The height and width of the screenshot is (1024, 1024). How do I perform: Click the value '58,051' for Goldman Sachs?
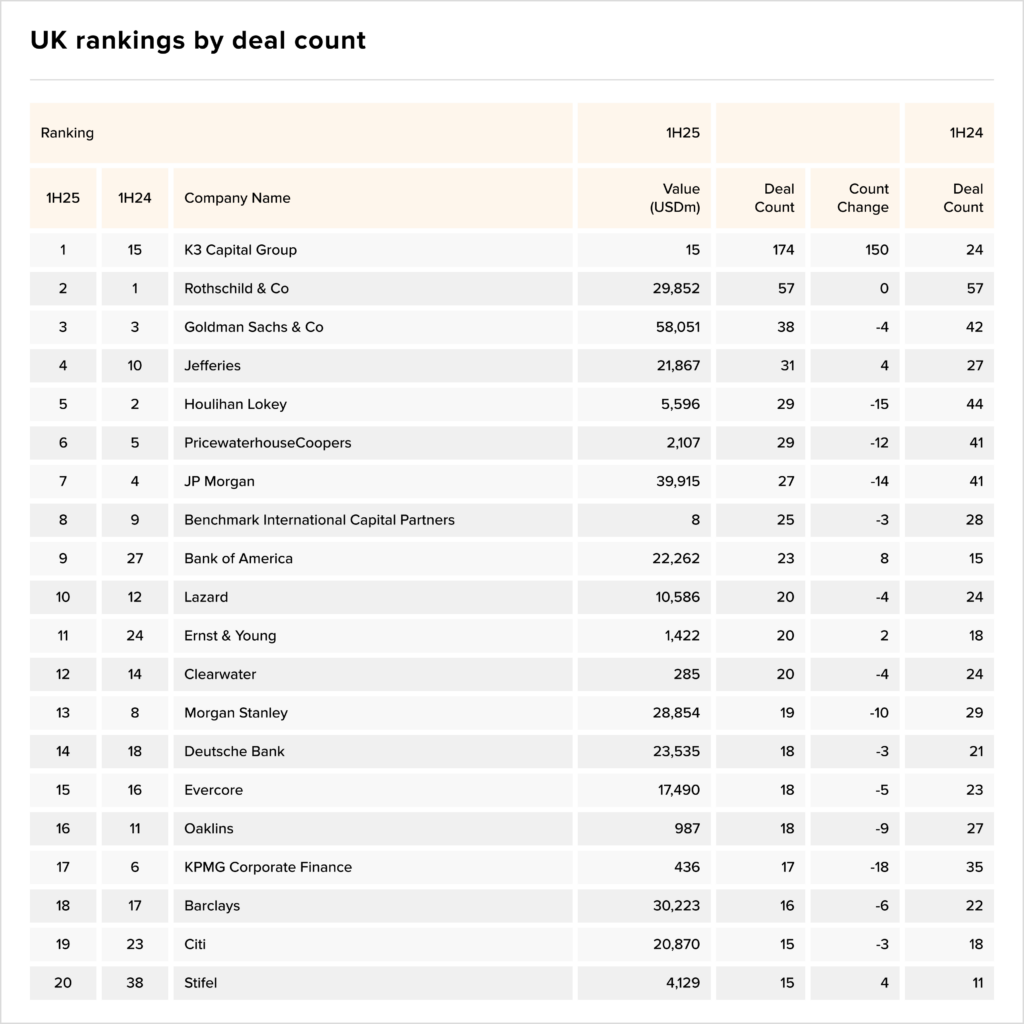coord(678,327)
